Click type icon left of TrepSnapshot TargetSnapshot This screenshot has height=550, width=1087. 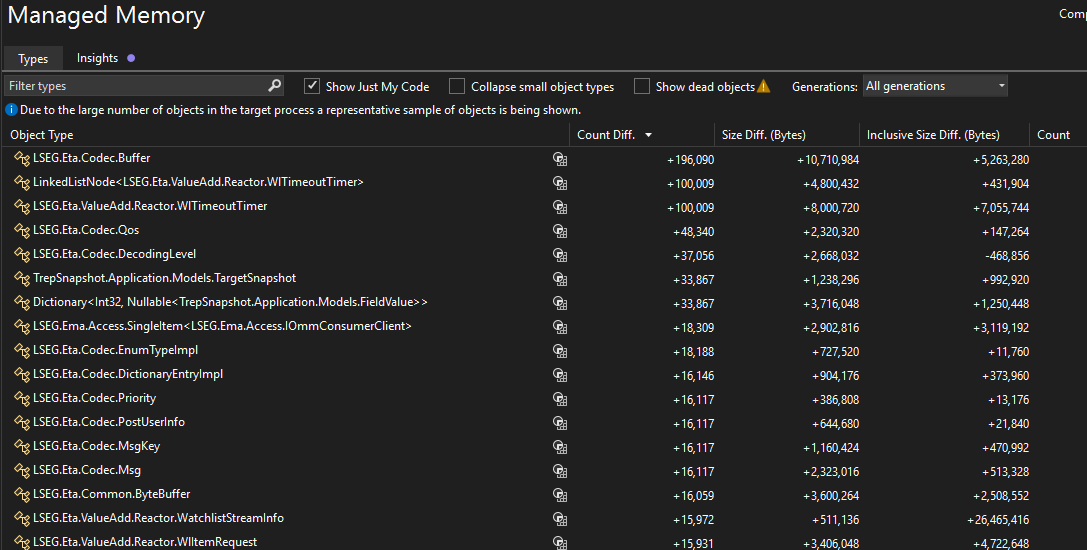21,280
